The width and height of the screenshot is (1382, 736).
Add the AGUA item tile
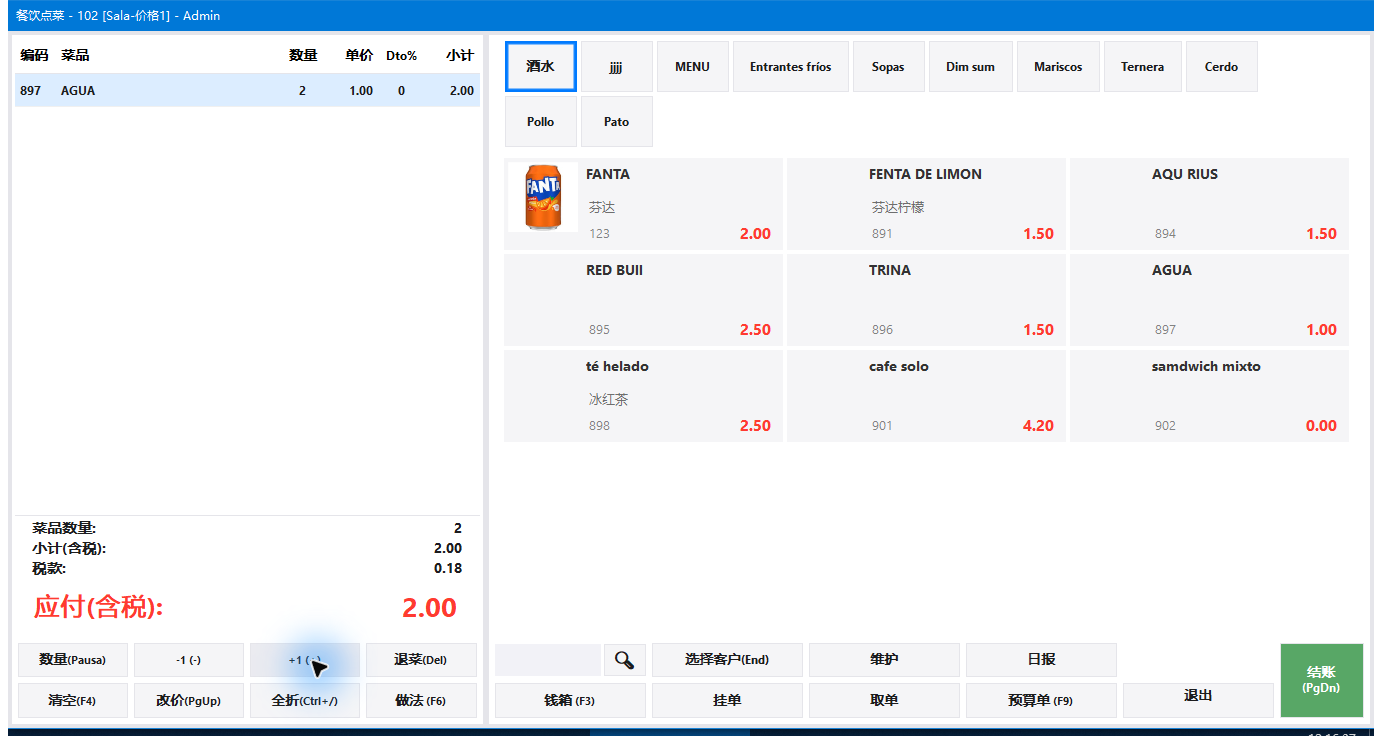pos(1209,300)
